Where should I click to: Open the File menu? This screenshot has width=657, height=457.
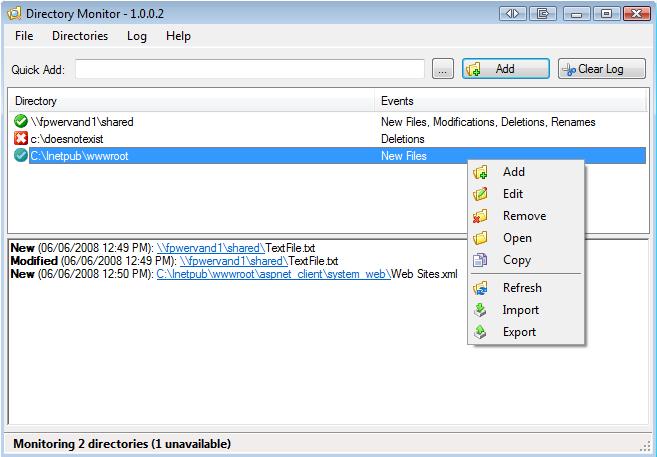pos(24,36)
